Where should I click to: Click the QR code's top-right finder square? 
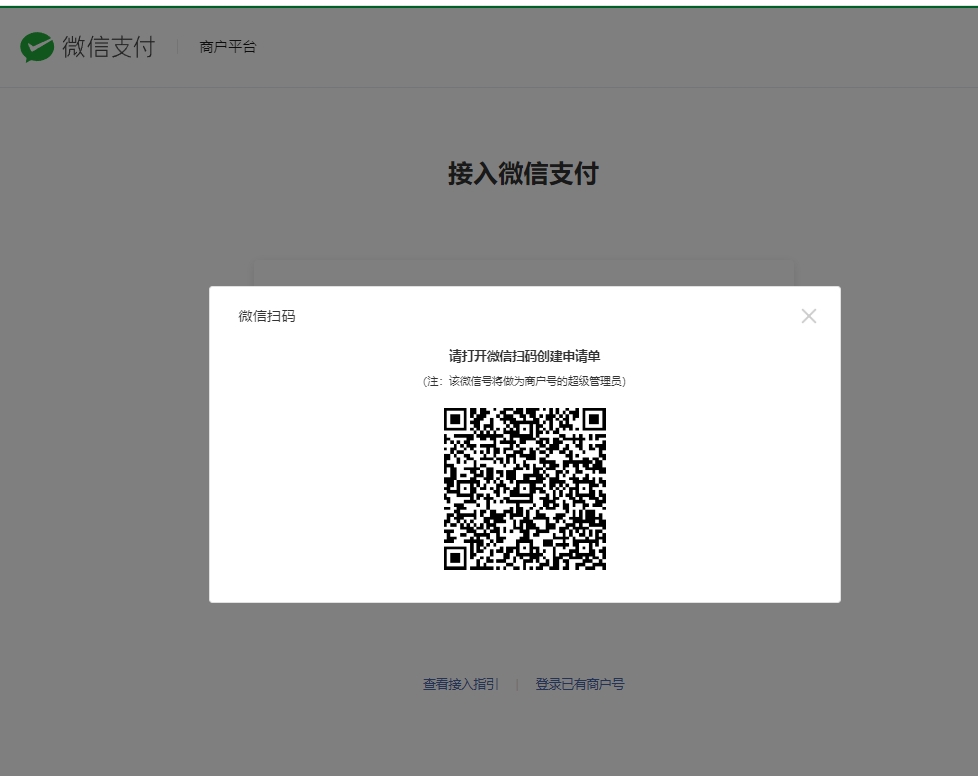[x=594, y=419]
